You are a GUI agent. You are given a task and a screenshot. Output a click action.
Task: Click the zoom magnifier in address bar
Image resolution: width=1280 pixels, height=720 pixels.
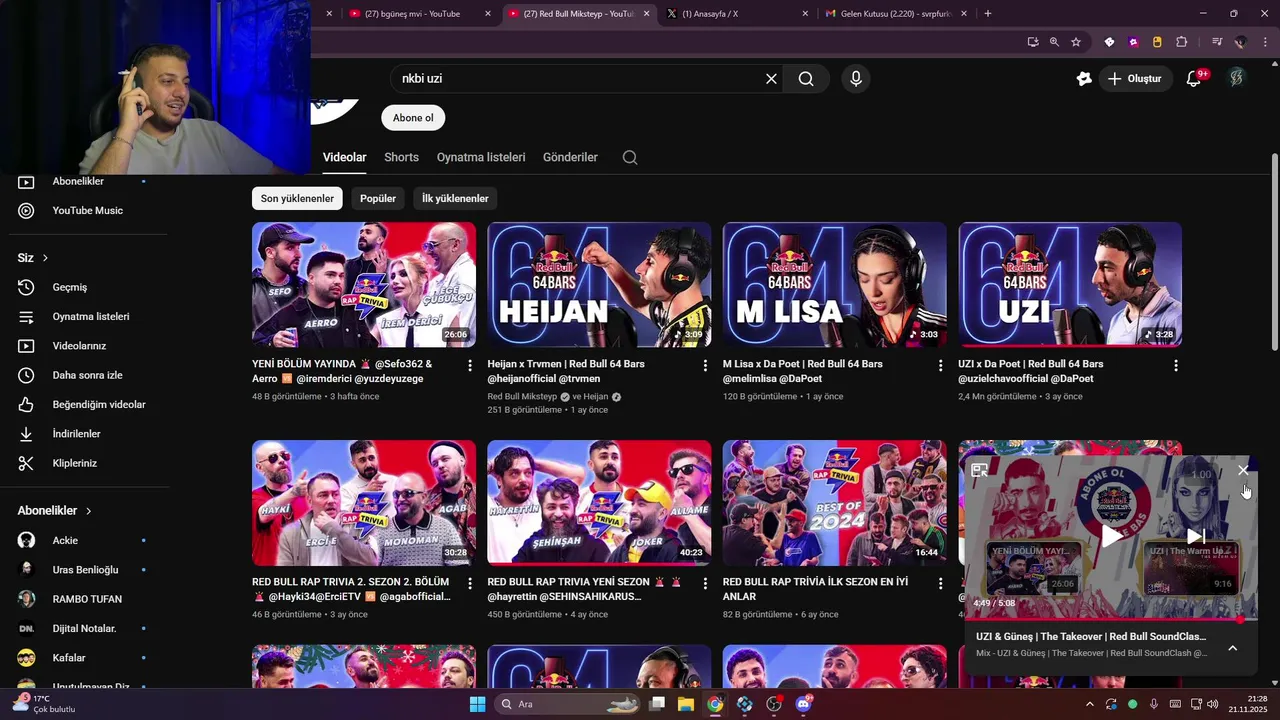click(1054, 42)
